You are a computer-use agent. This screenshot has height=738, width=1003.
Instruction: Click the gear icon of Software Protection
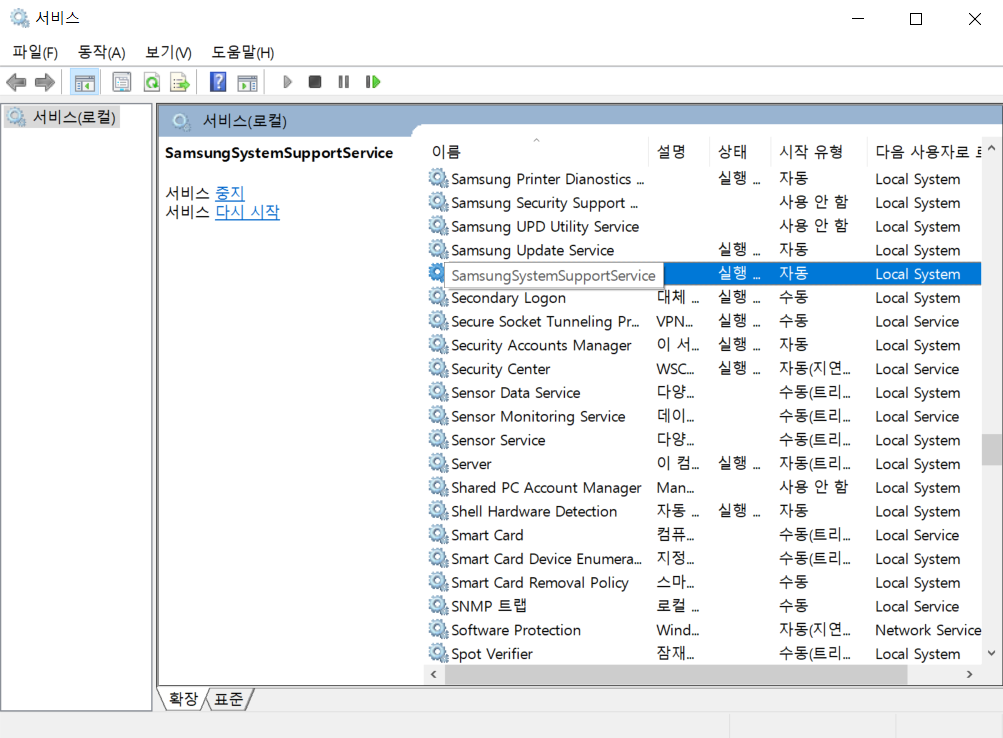[x=438, y=629]
